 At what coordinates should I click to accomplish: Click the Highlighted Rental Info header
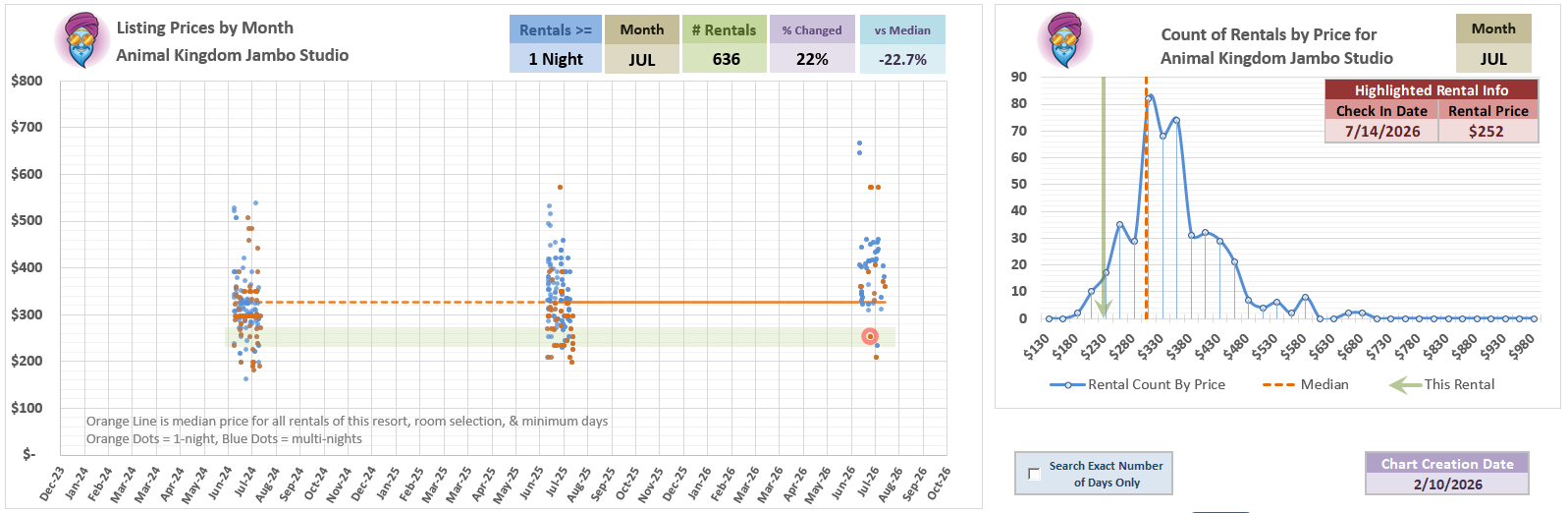tap(1431, 90)
